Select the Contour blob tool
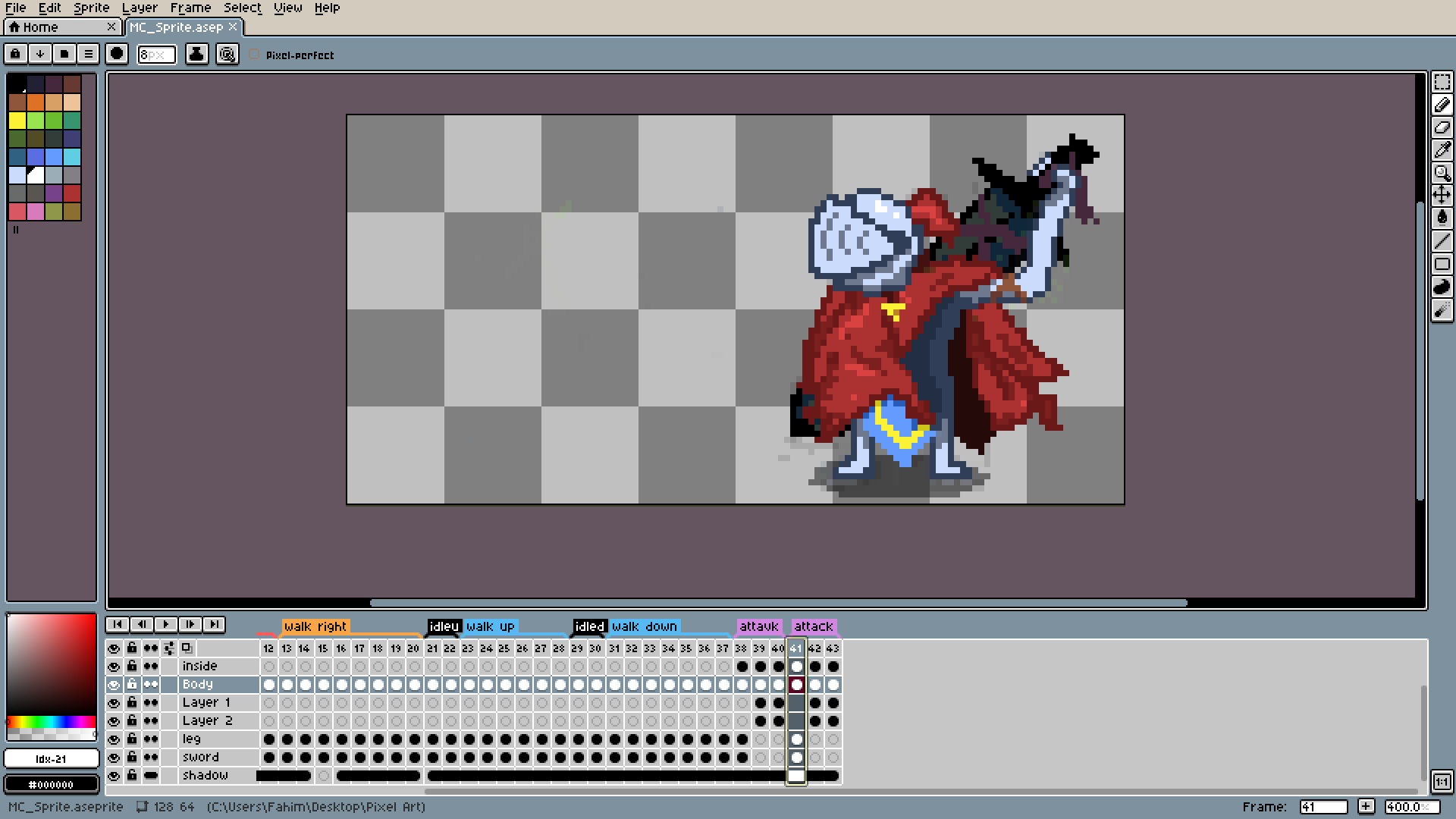This screenshot has width=1456, height=819. point(1442,287)
